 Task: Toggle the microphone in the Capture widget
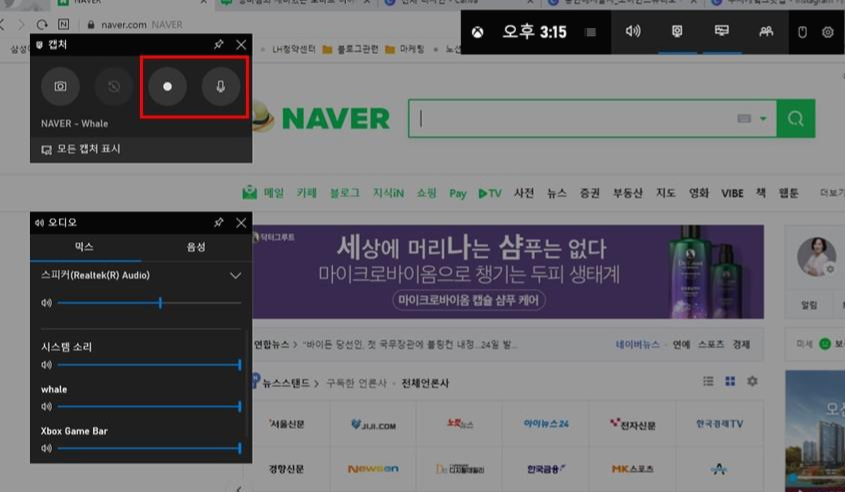click(220, 86)
